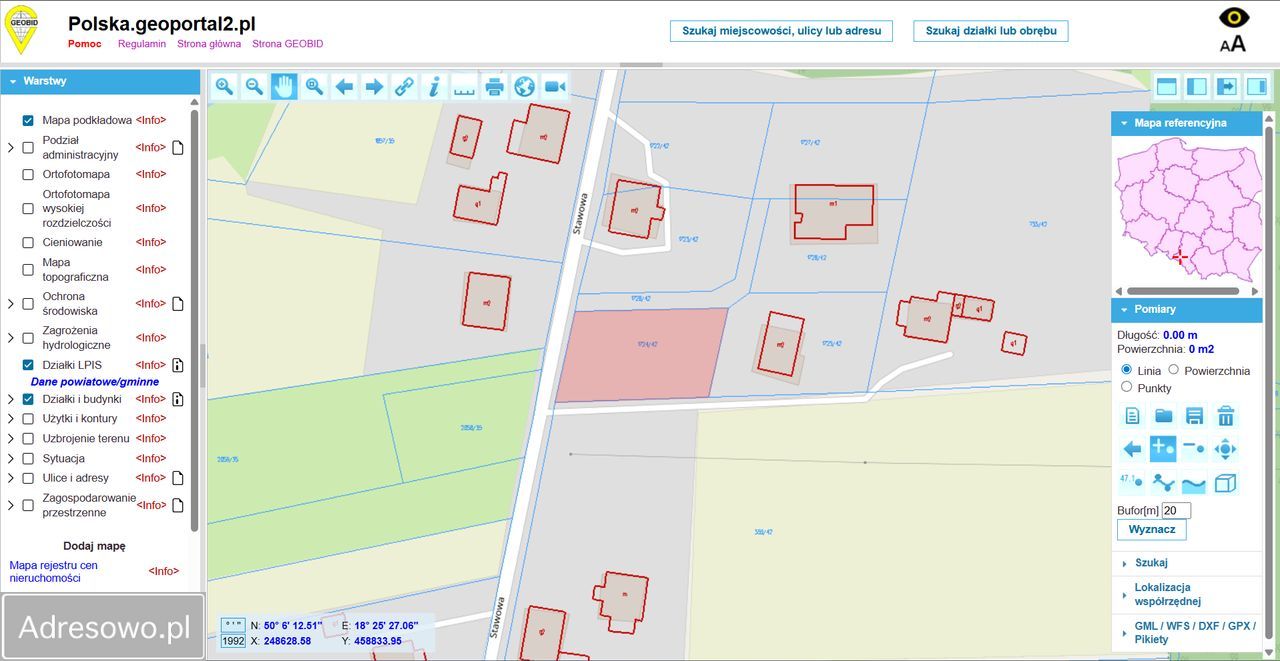
Task: Open the Regulamin link
Action: coord(142,44)
